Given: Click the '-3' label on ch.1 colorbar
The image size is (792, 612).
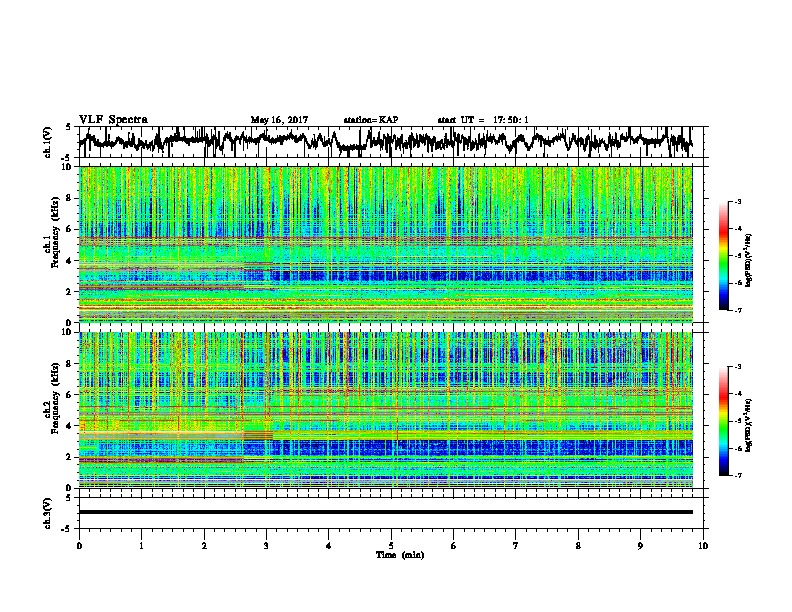Looking at the screenshot, I should [737, 201].
